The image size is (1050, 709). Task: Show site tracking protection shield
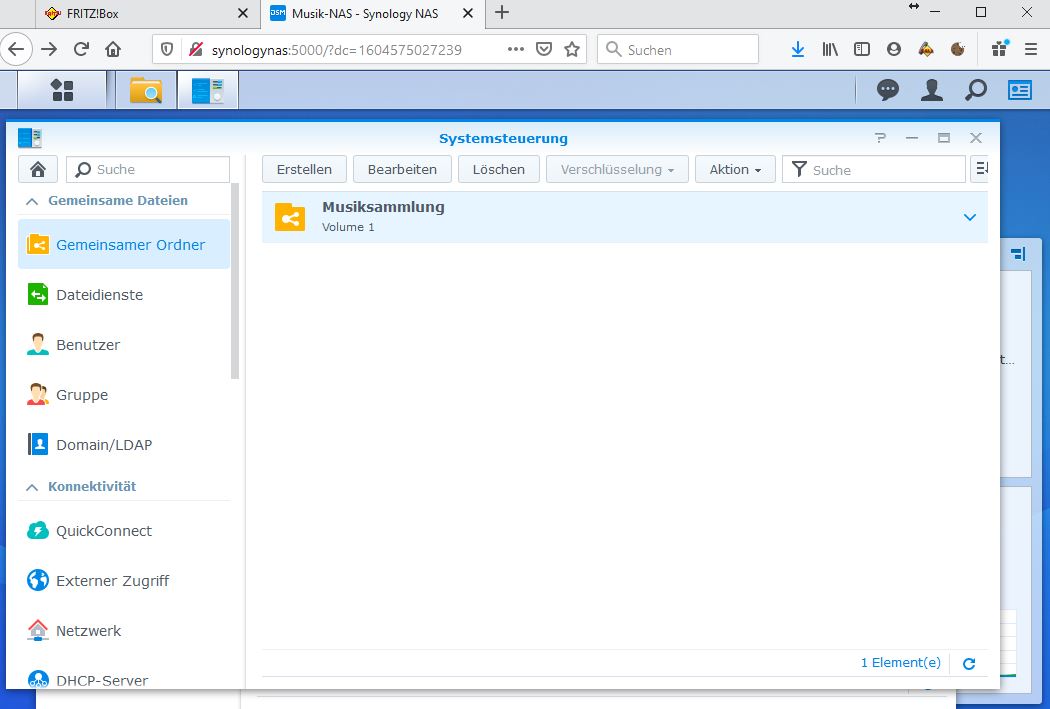coord(167,49)
